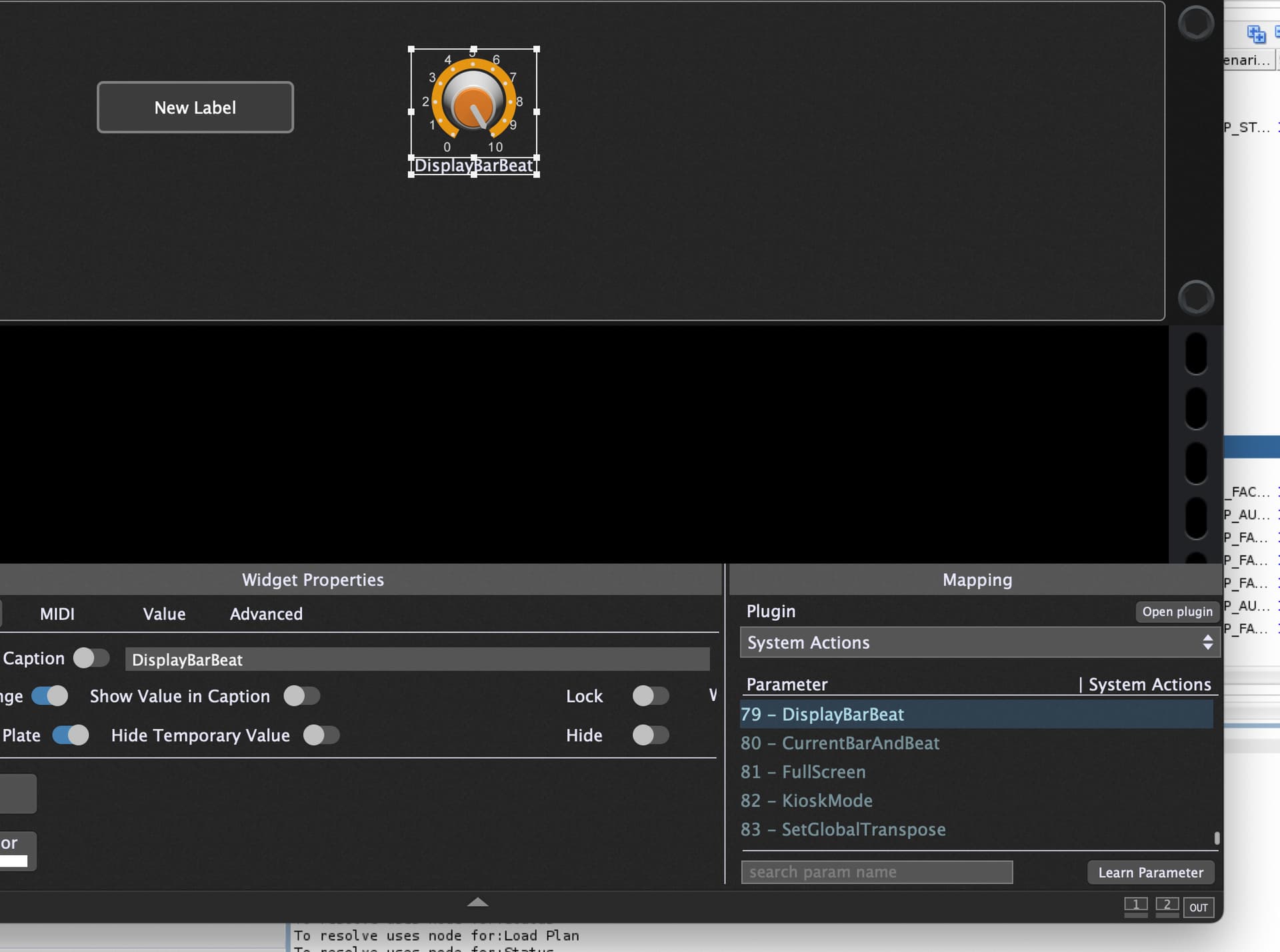The image size is (1280, 952).
Task: Click the OUT indicator
Action: [1198, 907]
